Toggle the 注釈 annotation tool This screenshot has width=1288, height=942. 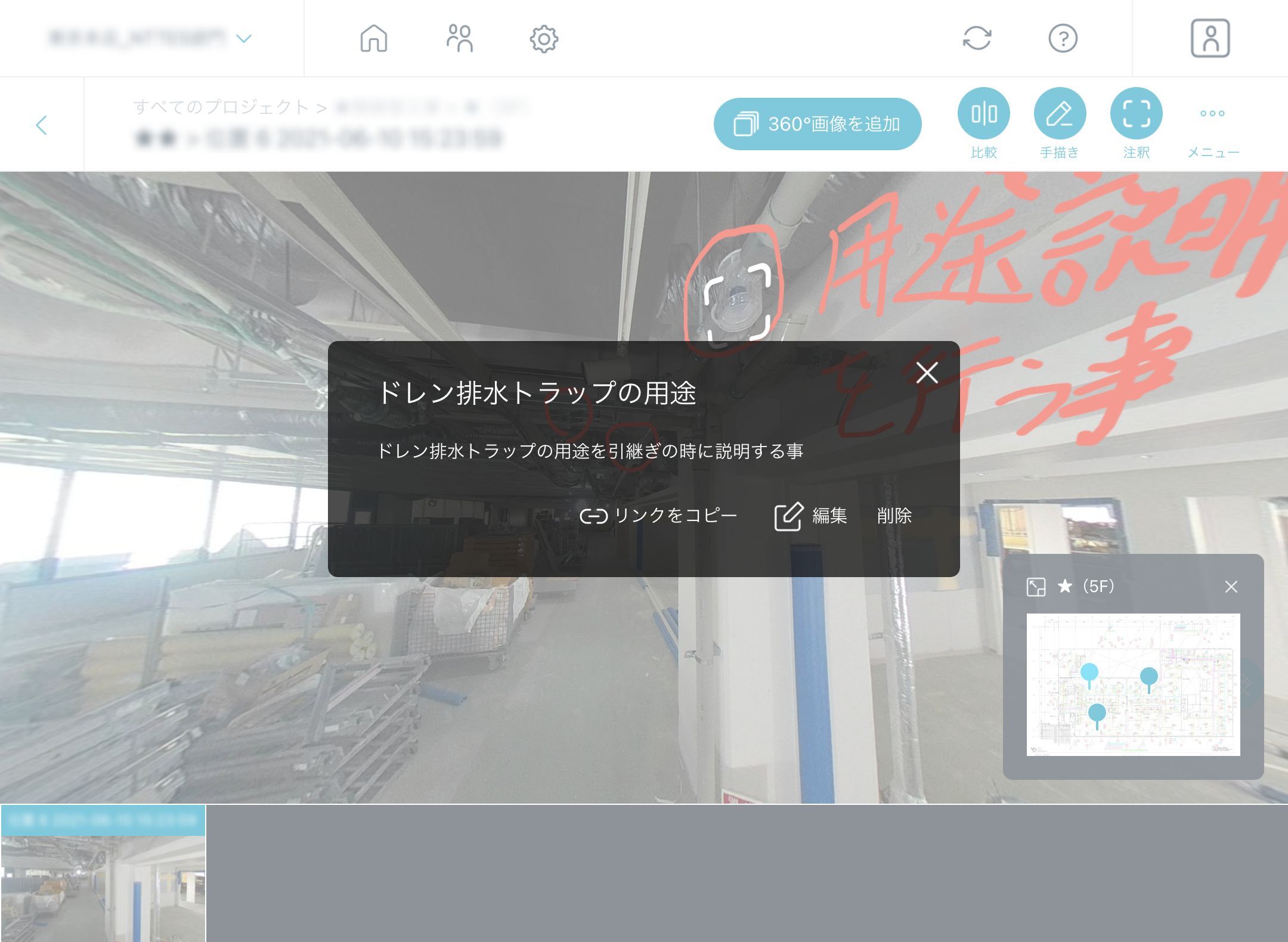pos(1136,113)
